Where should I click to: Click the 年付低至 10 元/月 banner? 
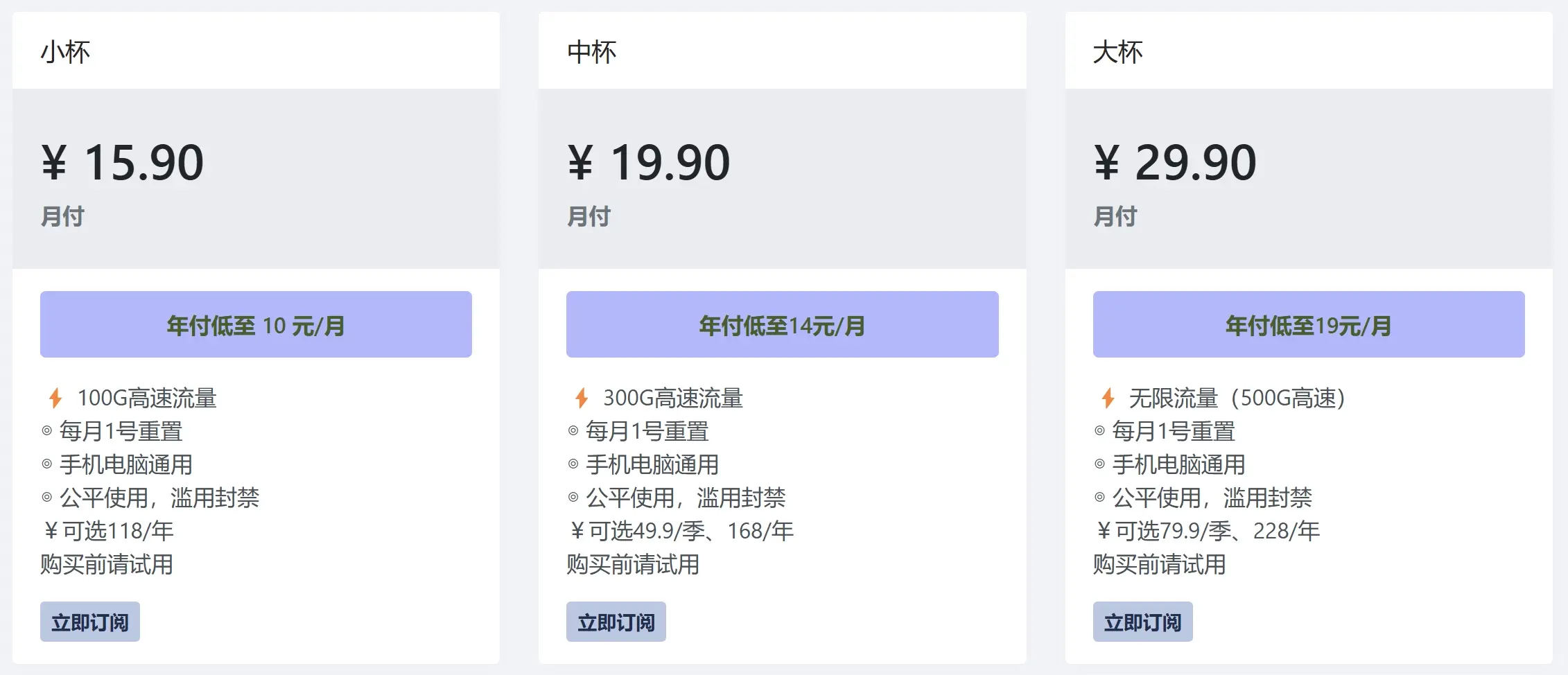(x=256, y=324)
